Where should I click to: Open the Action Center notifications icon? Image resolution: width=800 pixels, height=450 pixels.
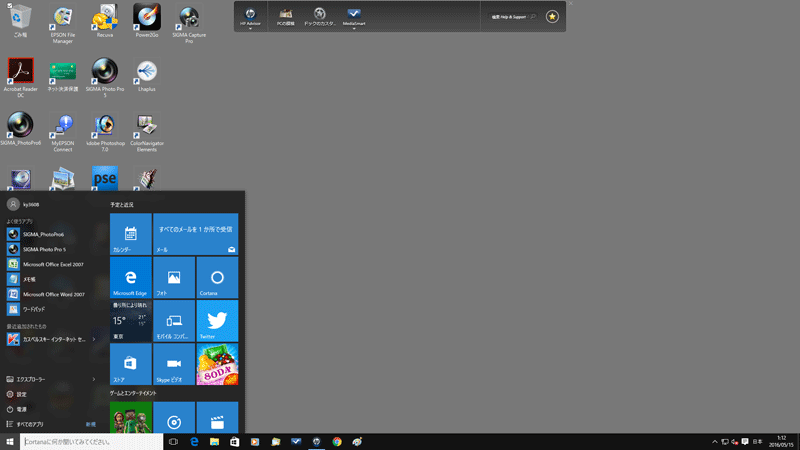click(745, 442)
